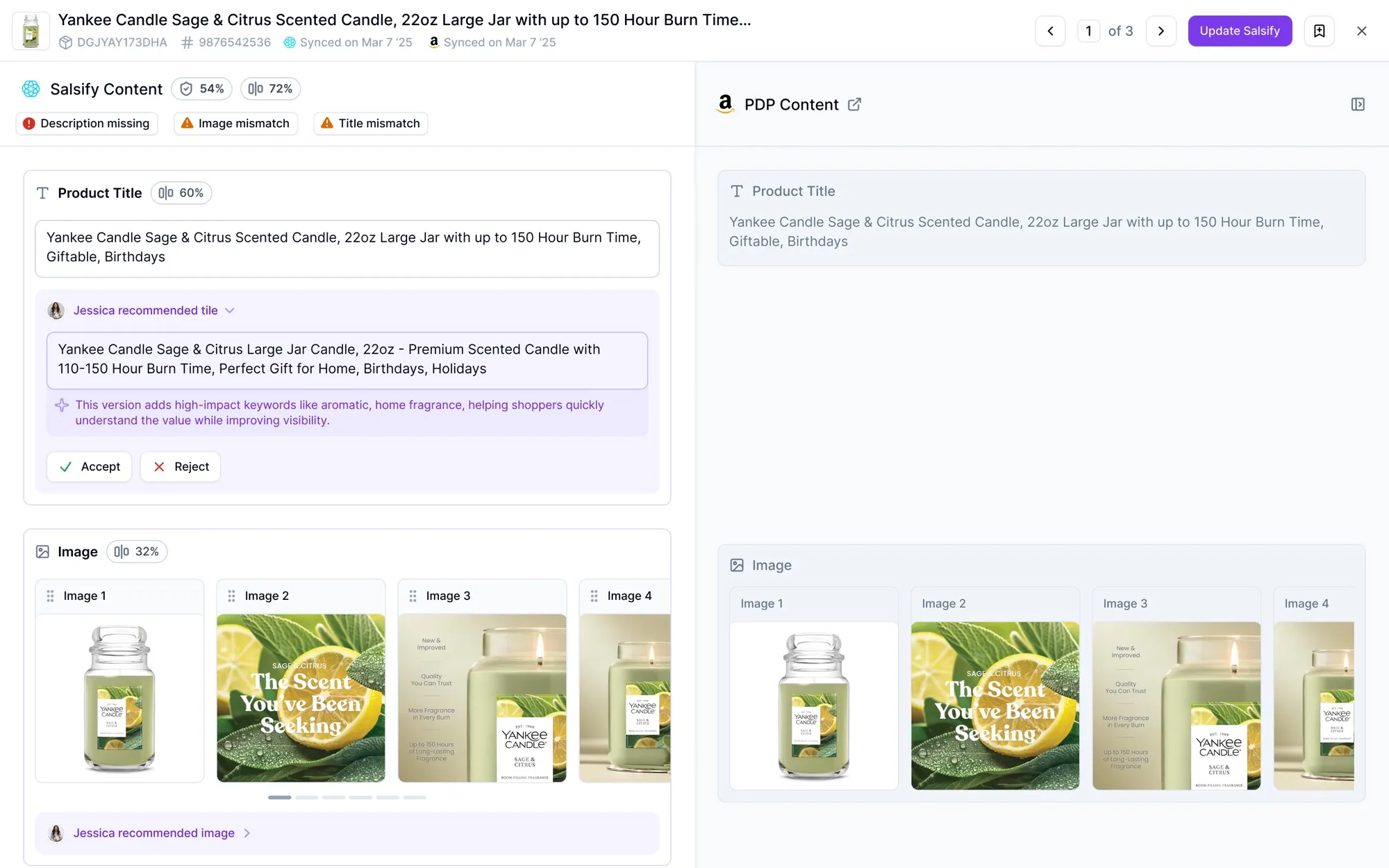This screenshot has height=868, width=1389.
Task: Click the PDP product title text
Action: (x=1026, y=231)
